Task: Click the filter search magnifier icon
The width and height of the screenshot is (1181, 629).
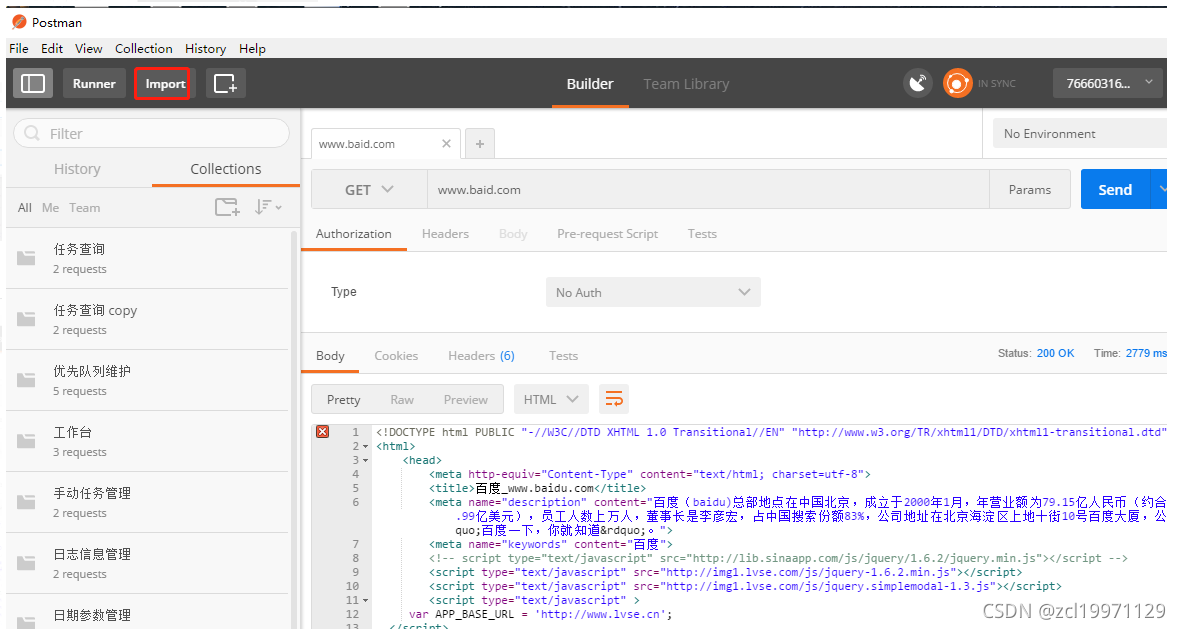Action: tap(32, 133)
